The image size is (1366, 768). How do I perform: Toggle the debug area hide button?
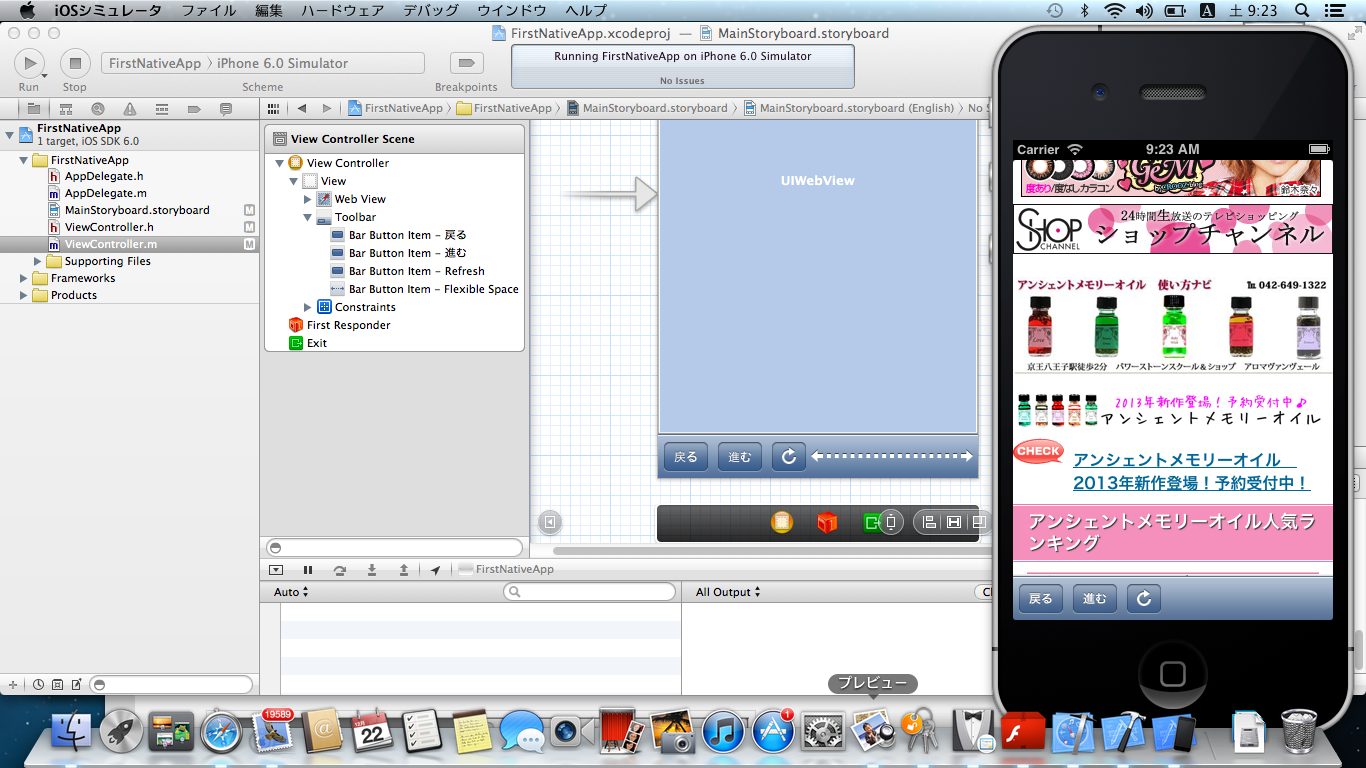(x=277, y=570)
